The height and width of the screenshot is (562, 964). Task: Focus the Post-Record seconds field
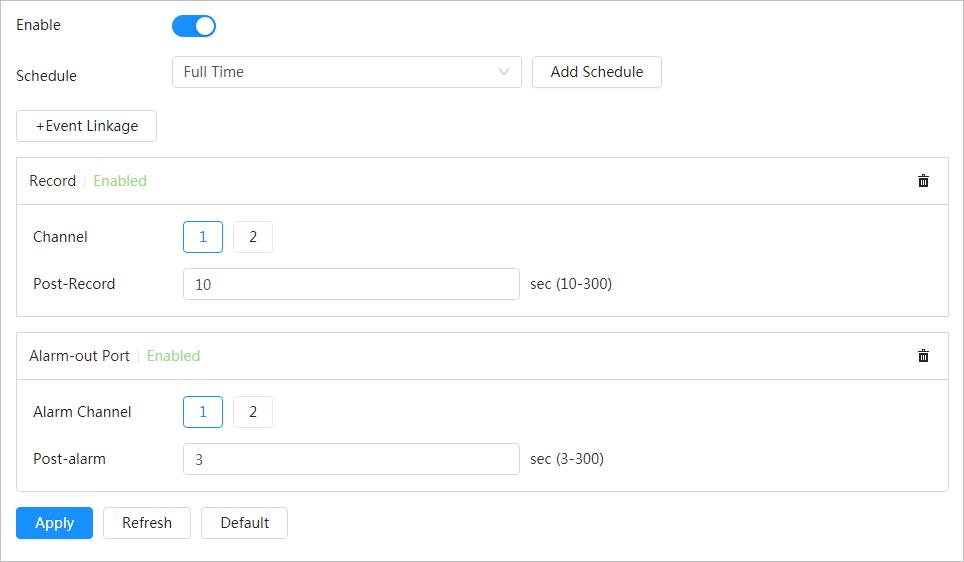coord(351,284)
